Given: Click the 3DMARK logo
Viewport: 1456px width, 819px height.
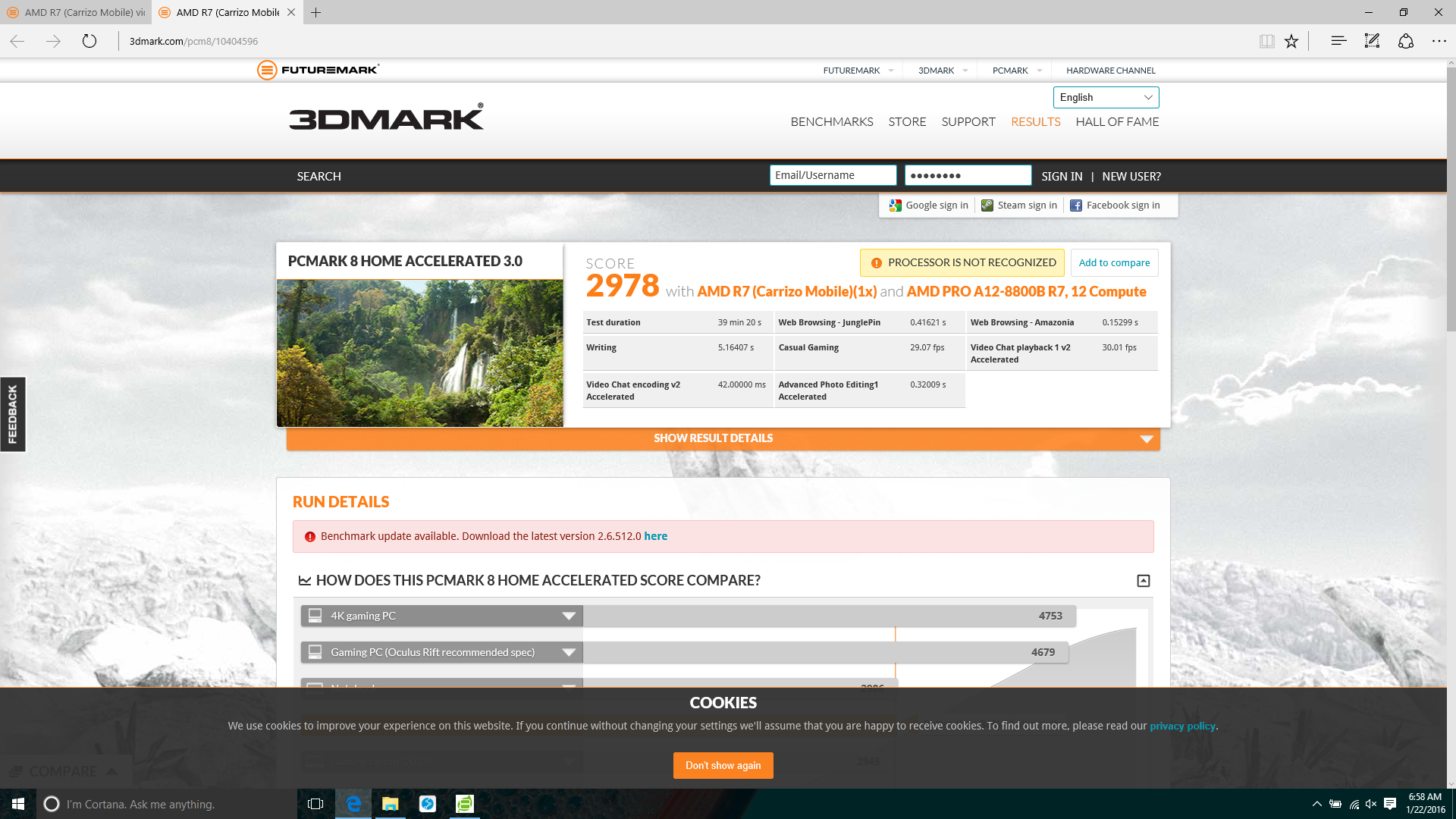Looking at the screenshot, I should click(x=386, y=118).
